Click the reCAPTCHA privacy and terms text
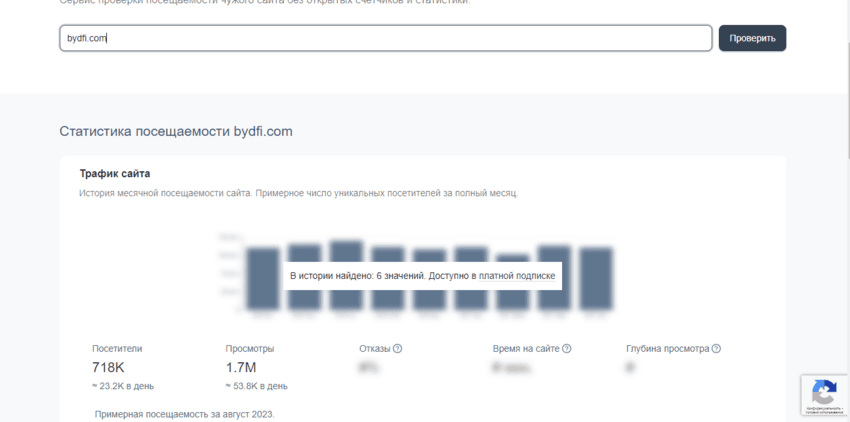 click(823, 409)
